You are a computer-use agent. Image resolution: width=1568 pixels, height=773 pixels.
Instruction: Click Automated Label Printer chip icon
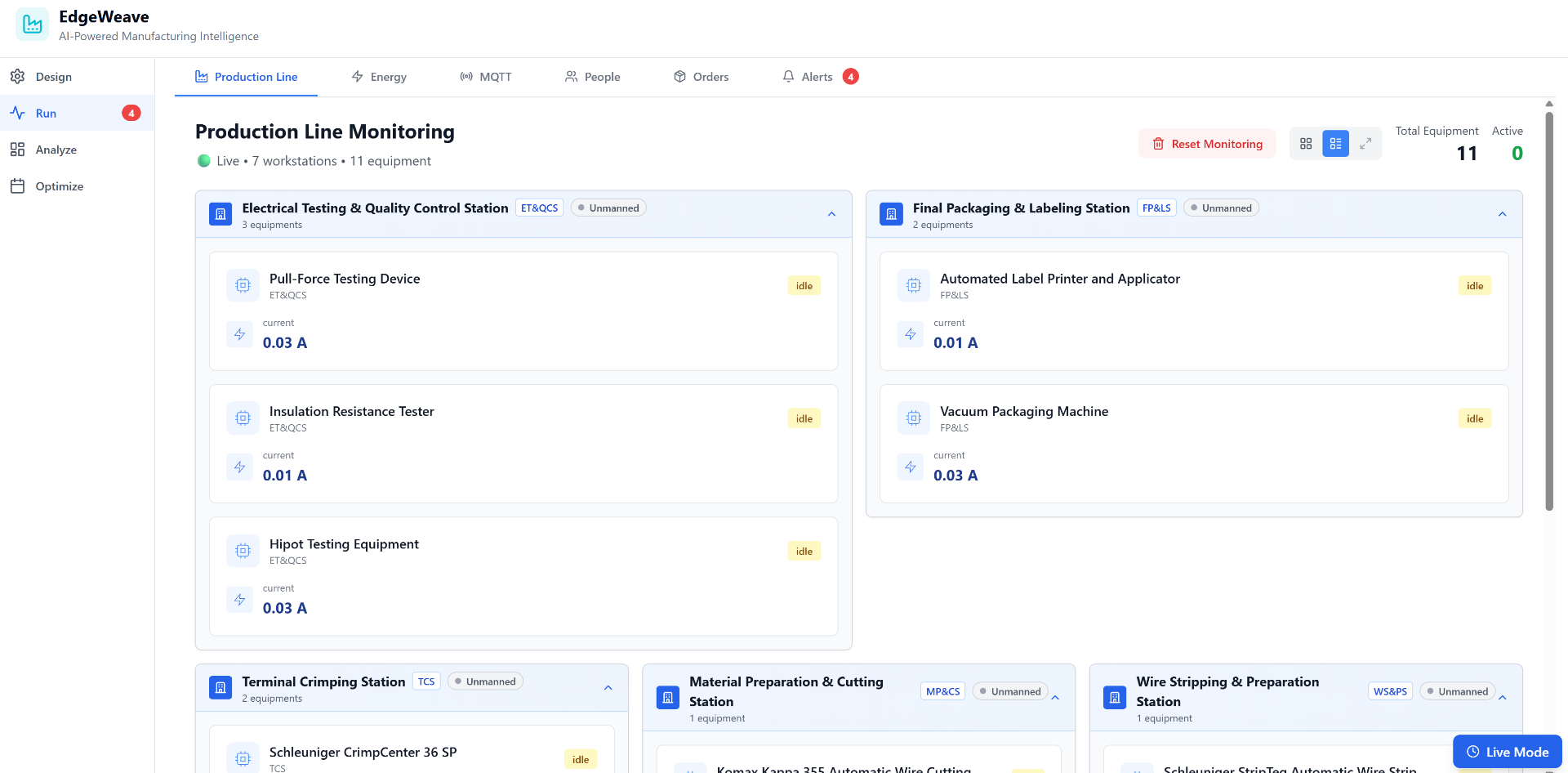[x=914, y=285]
